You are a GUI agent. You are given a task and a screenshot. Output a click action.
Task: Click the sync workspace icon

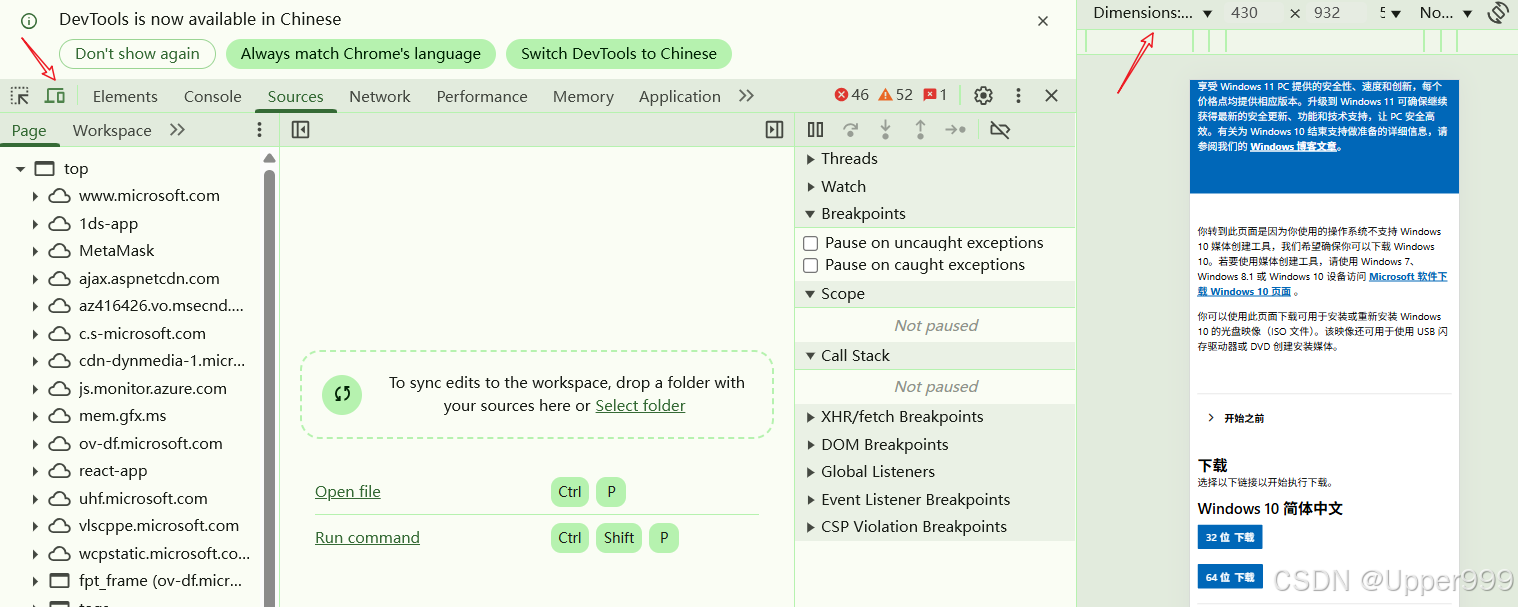click(x=342, y=394)
